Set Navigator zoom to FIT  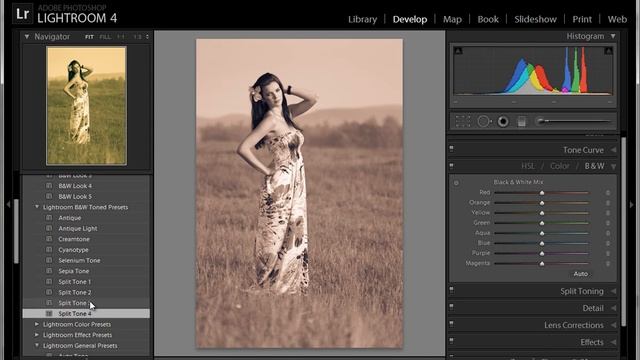(x=89, y=37)
